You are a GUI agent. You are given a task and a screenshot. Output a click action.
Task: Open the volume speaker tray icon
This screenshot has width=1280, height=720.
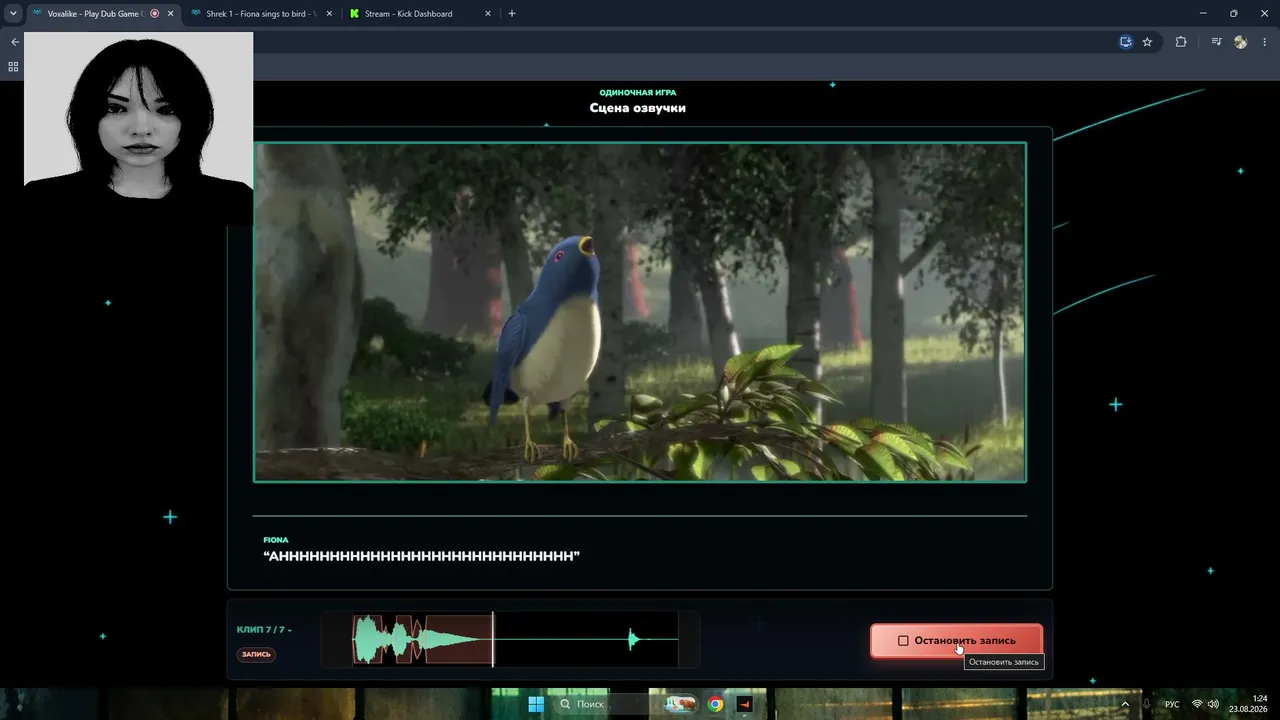pyautogui.click(x=1213, y=704)
